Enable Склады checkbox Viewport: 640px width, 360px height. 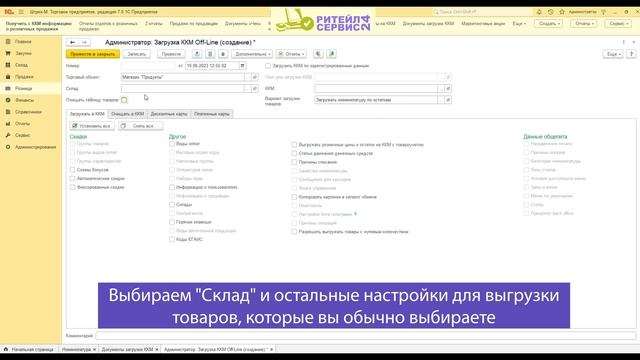(172, 204)
